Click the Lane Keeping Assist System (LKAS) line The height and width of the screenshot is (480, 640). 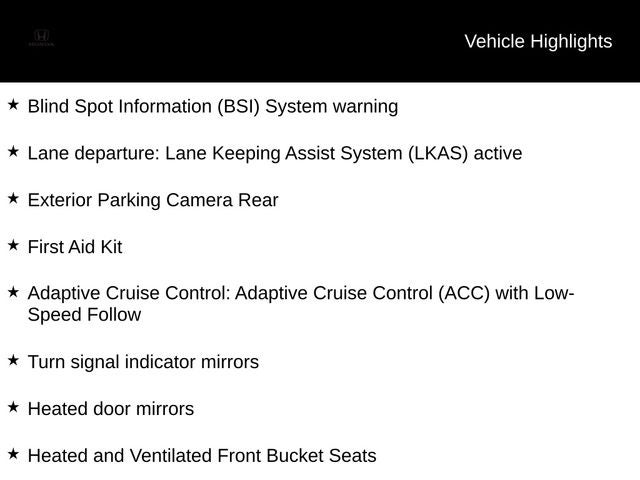coord(275,154)
